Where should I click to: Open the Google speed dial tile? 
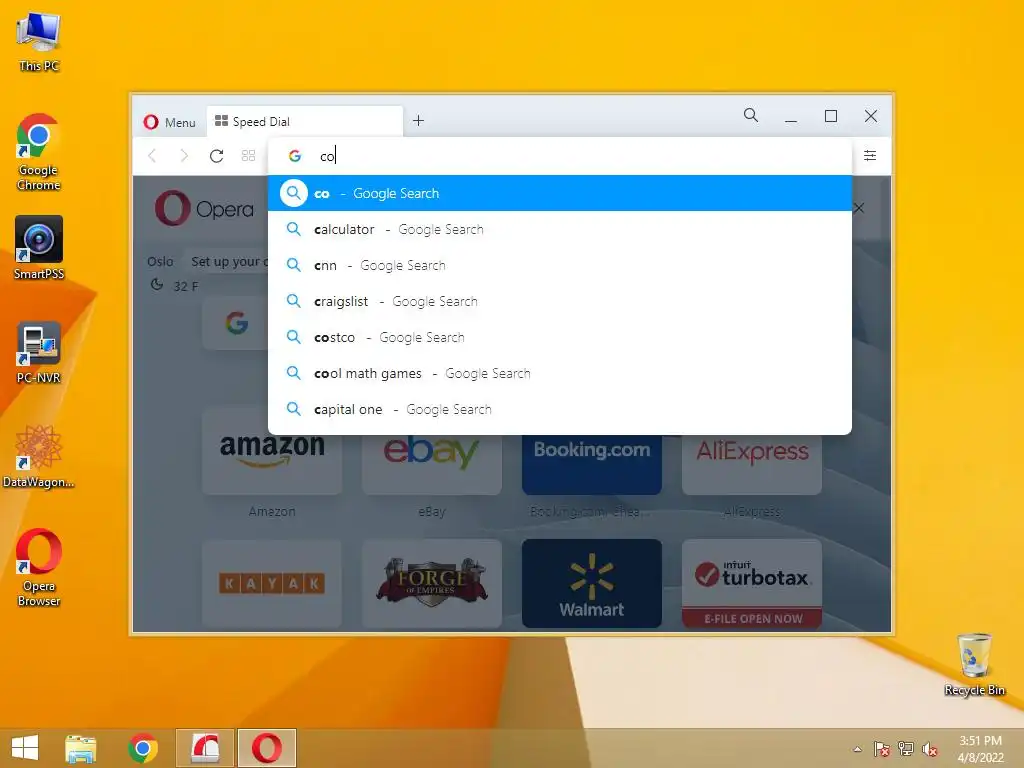(236, 323)
